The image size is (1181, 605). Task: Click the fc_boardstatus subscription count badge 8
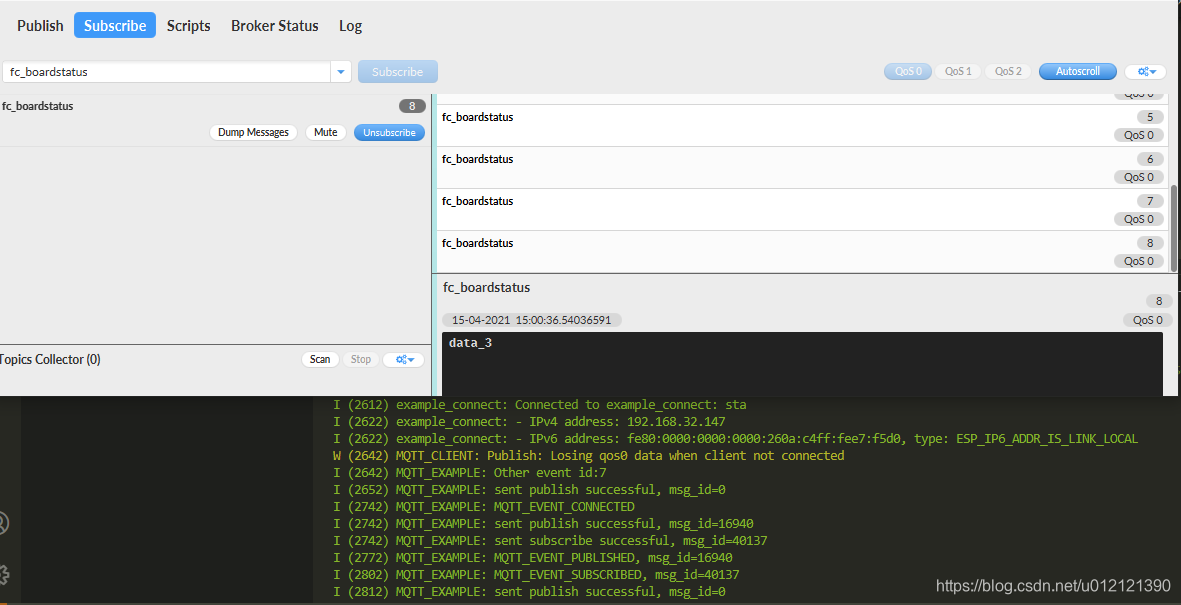point(412,106)
